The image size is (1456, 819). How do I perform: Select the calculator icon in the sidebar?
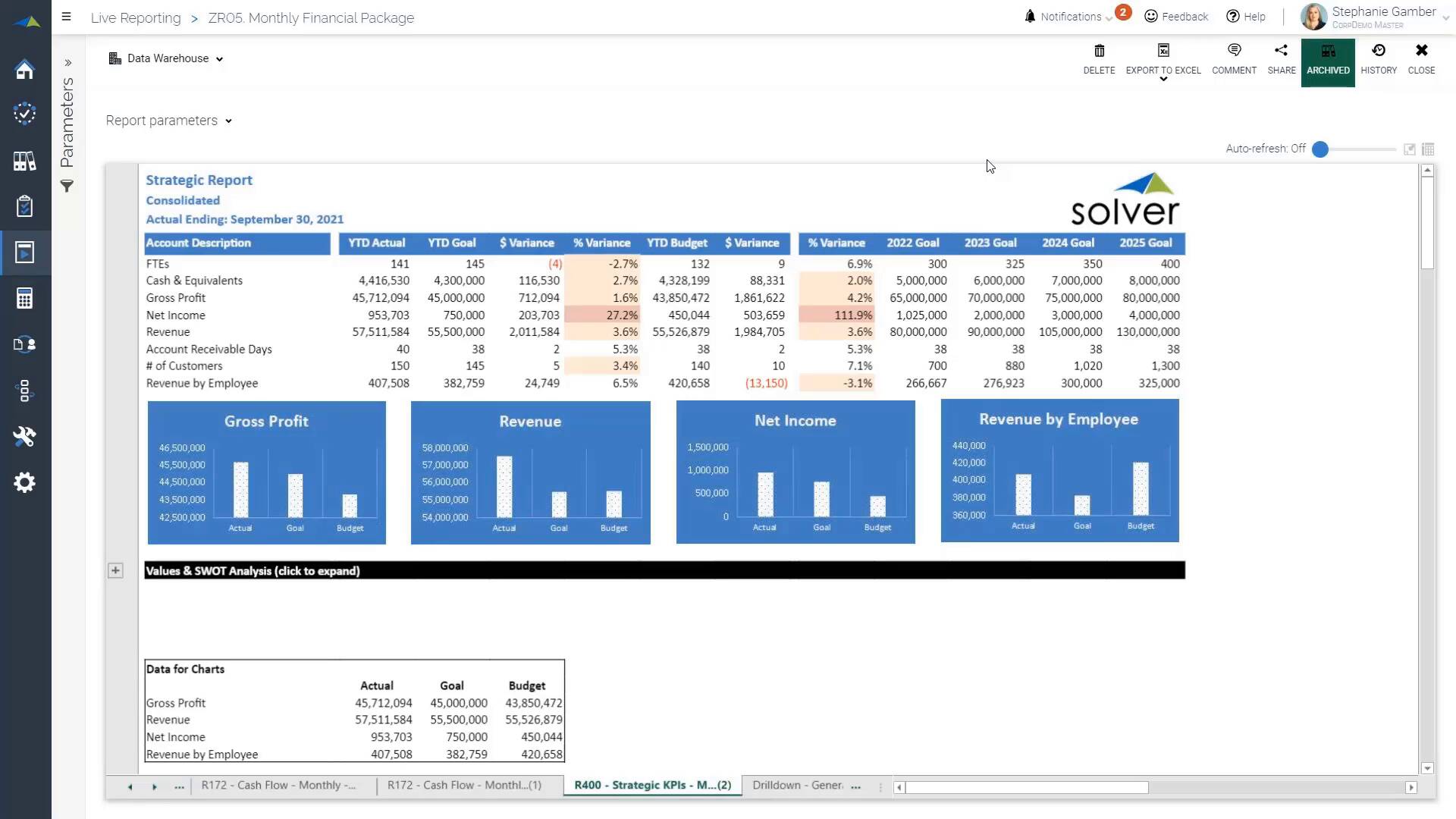[25, 298]
